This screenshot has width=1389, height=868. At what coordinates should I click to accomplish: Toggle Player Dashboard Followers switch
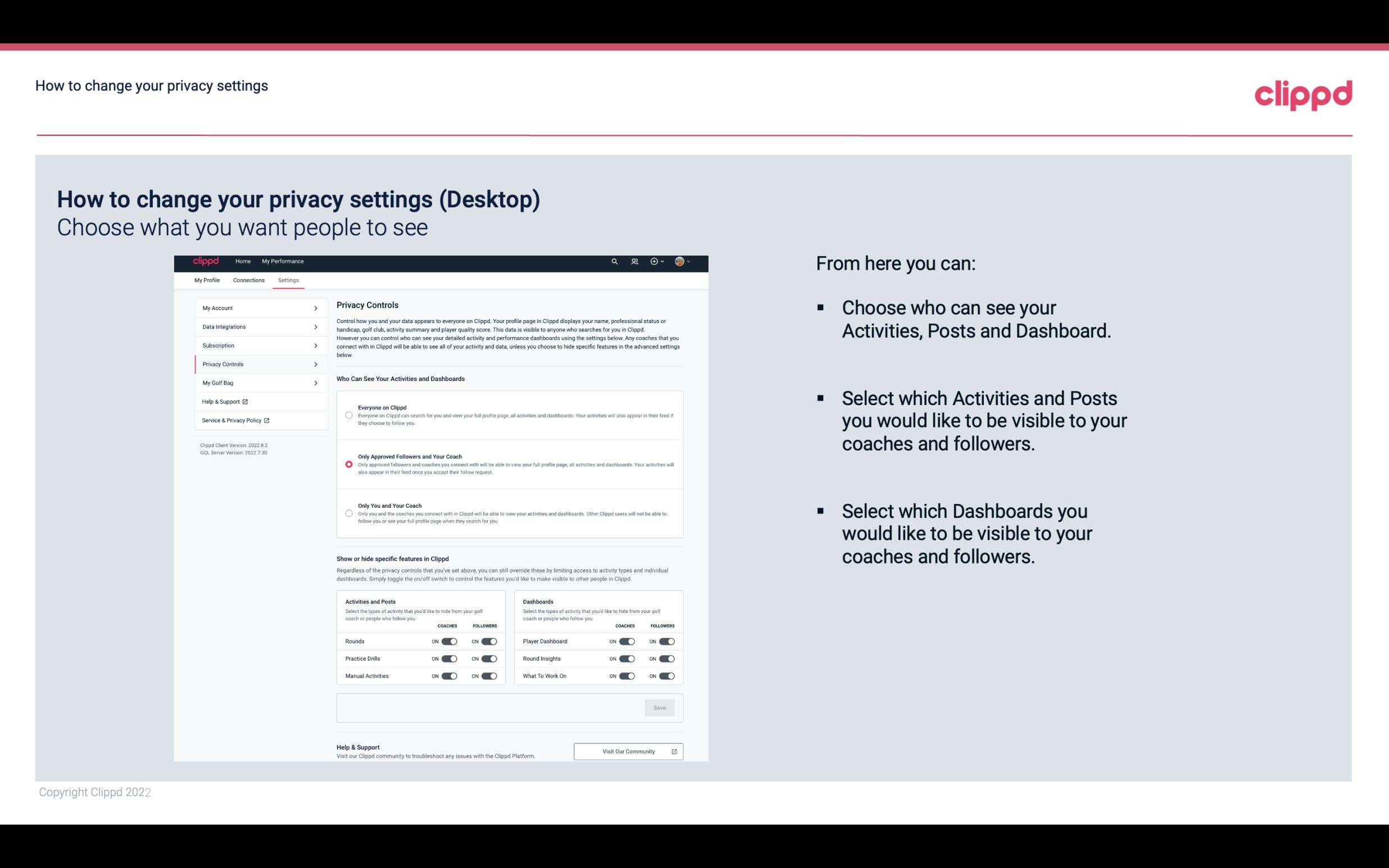666,641
